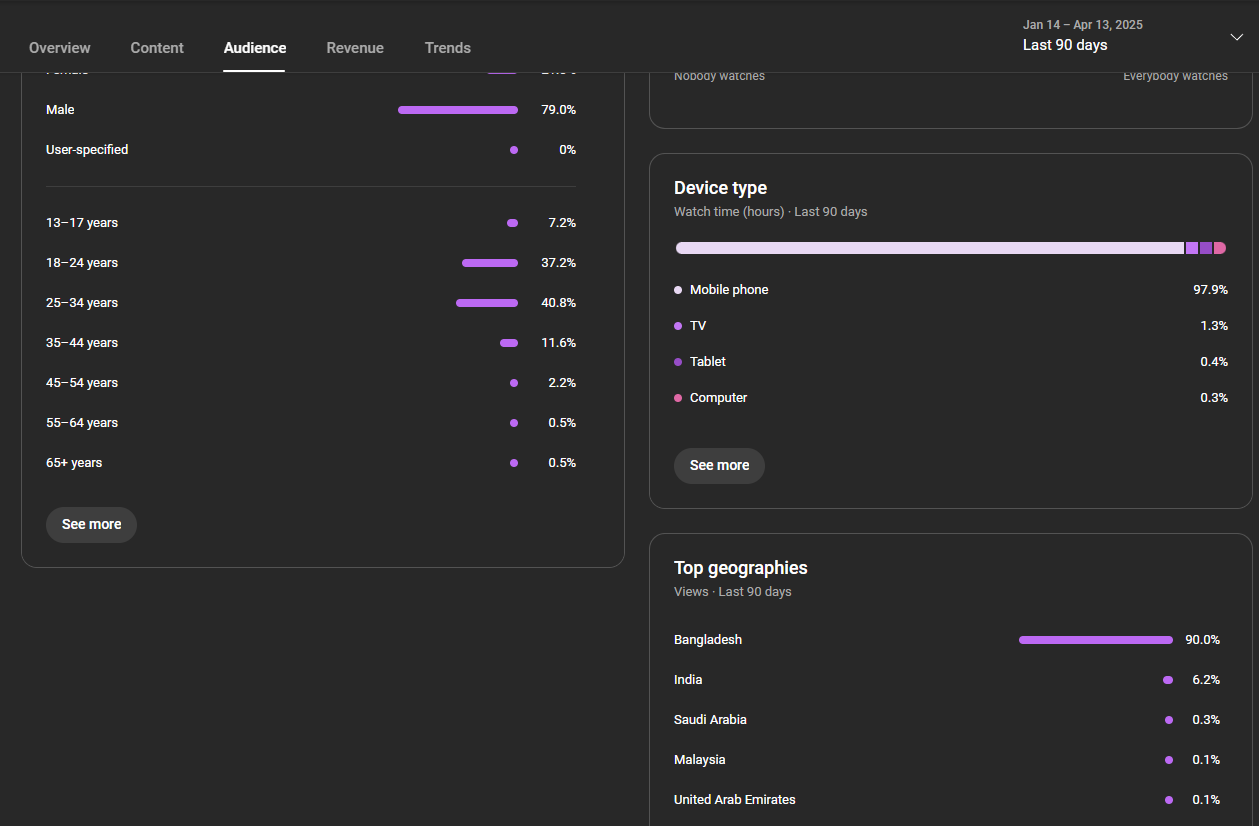The image size is (1259, 826).
Task: Click the India views dot indicator
Action: (x=1168, y=680)
